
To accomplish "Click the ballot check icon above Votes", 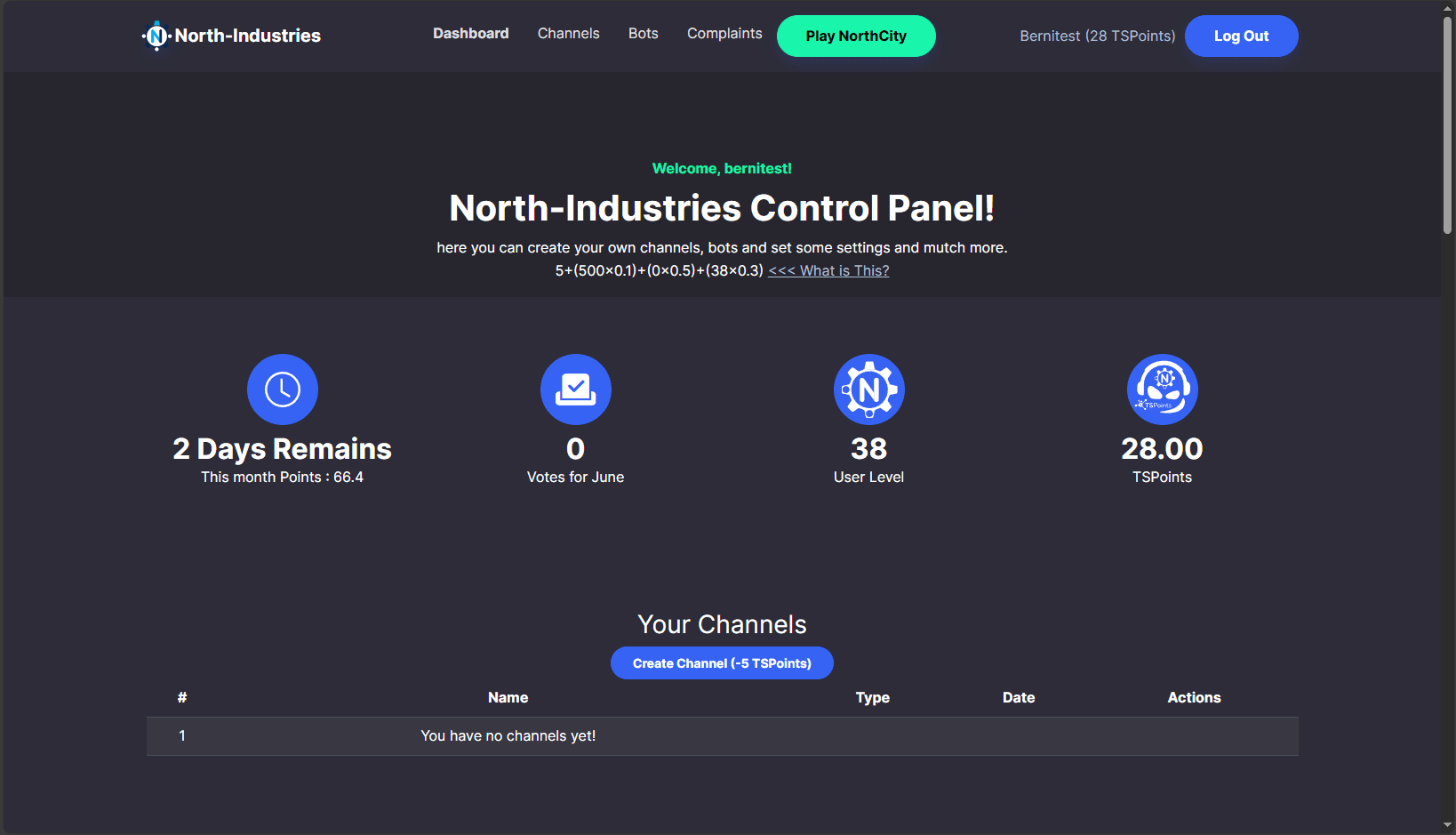I will point(576,389).
